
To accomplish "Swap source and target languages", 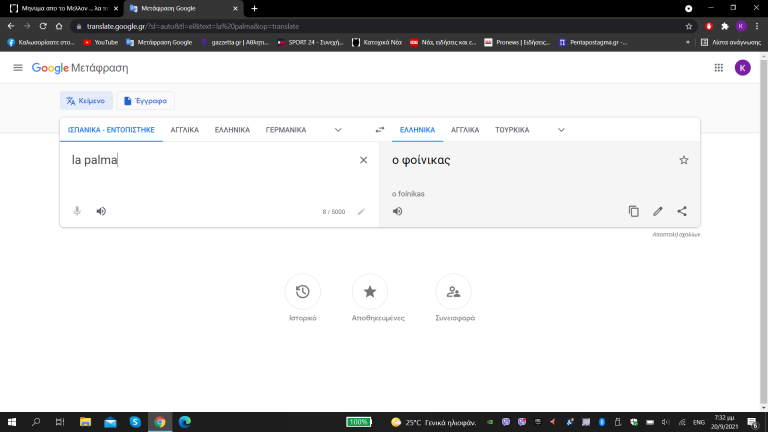I will [380, 130].
